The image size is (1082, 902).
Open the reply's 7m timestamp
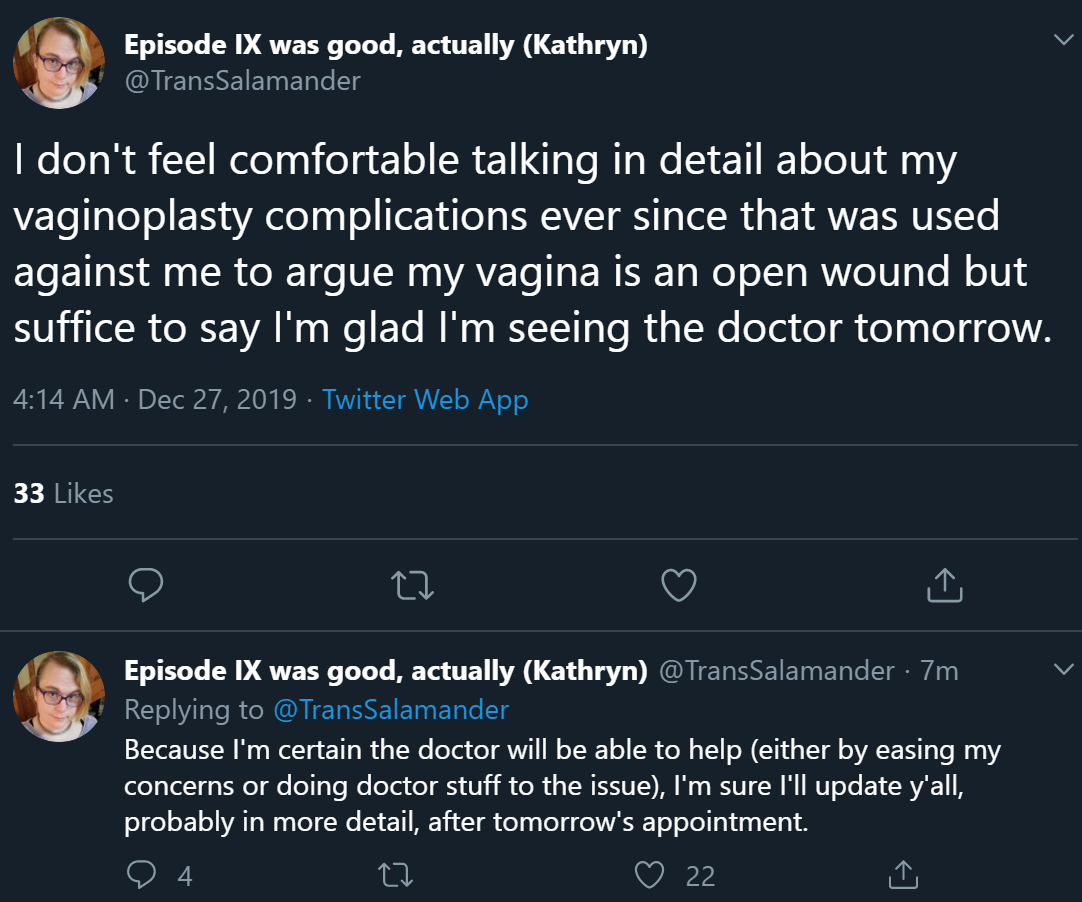click(x=939, y=670)
